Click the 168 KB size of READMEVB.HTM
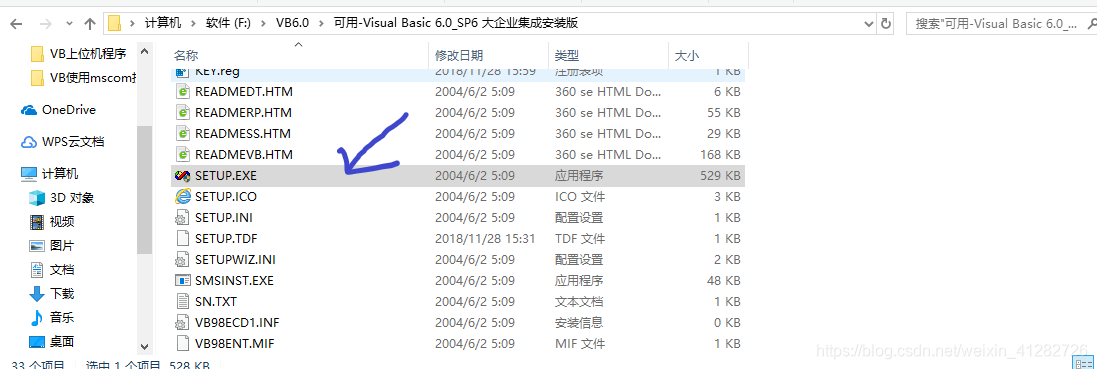 720,155
